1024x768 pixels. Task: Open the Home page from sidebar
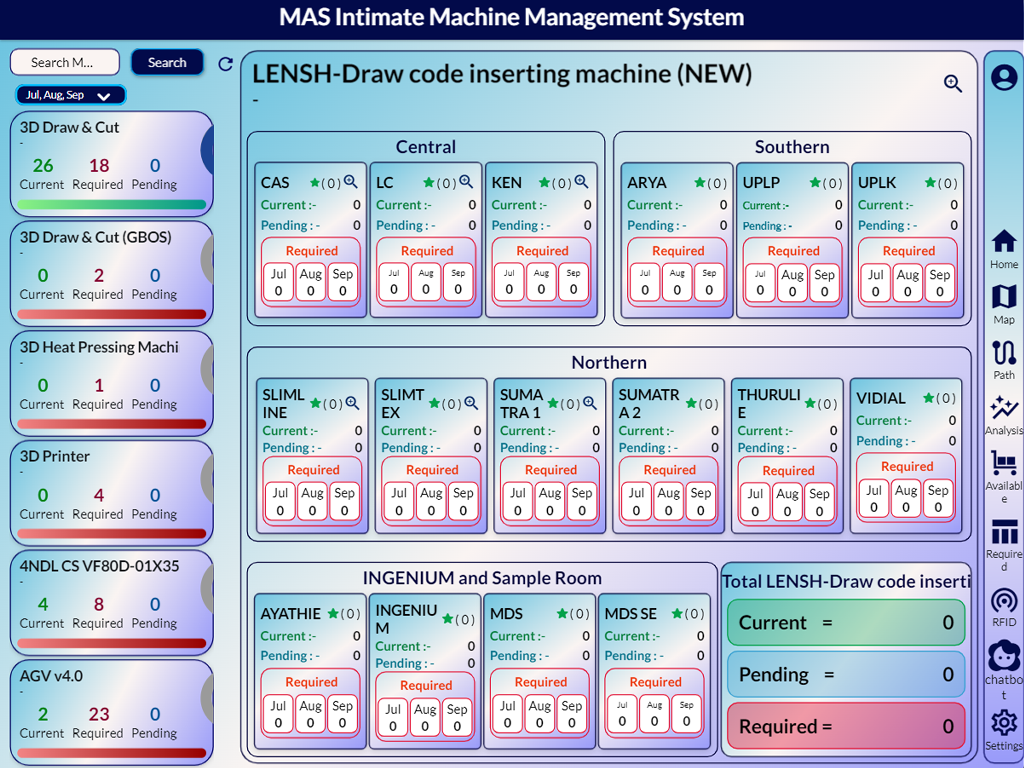point(1004,242)
